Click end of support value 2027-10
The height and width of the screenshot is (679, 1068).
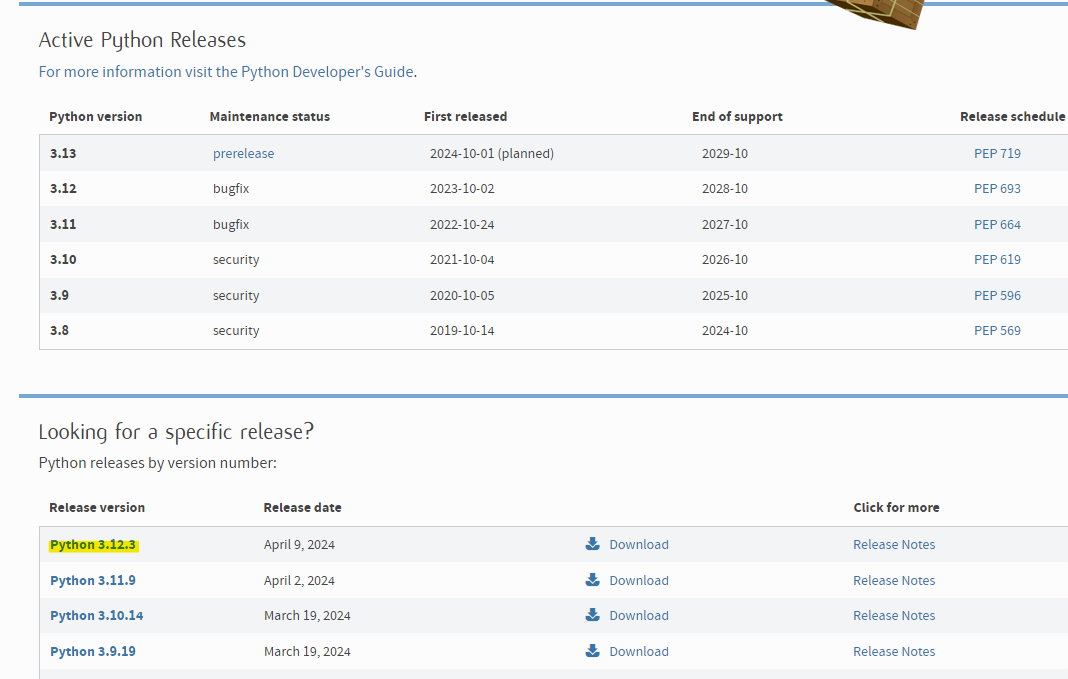click(x=725, y=224)
